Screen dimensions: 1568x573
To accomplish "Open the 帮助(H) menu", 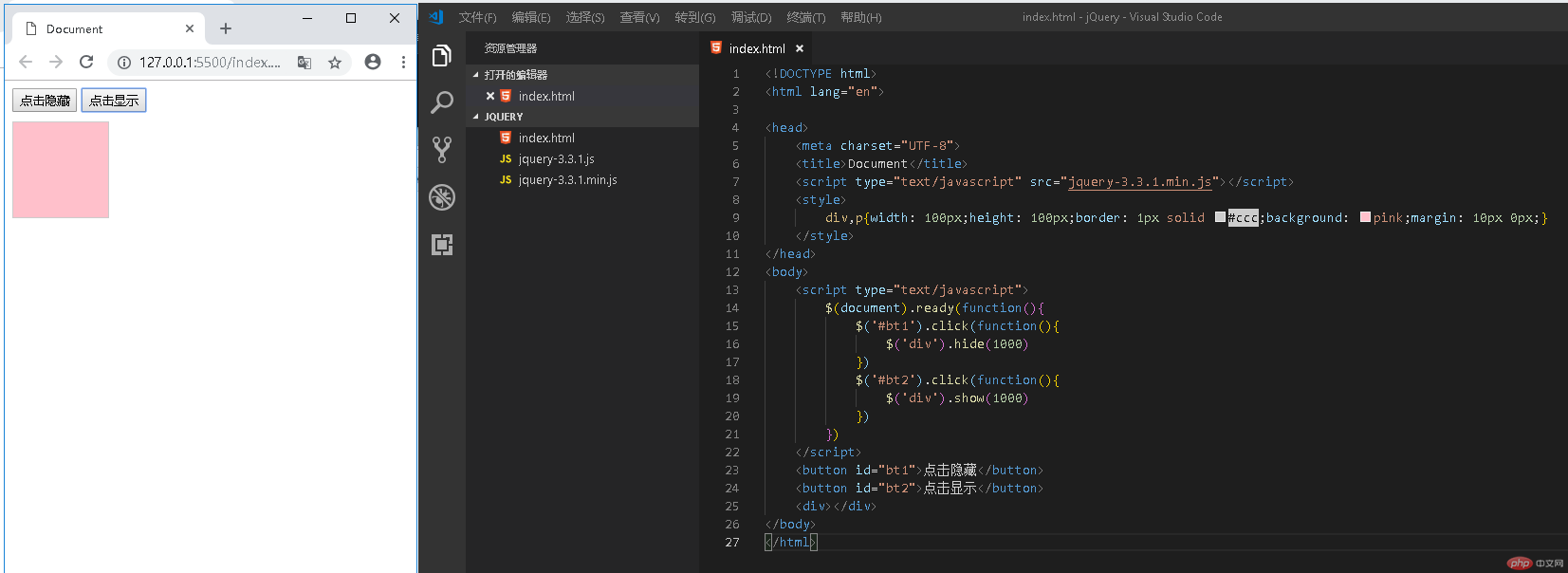I will 860,17.
